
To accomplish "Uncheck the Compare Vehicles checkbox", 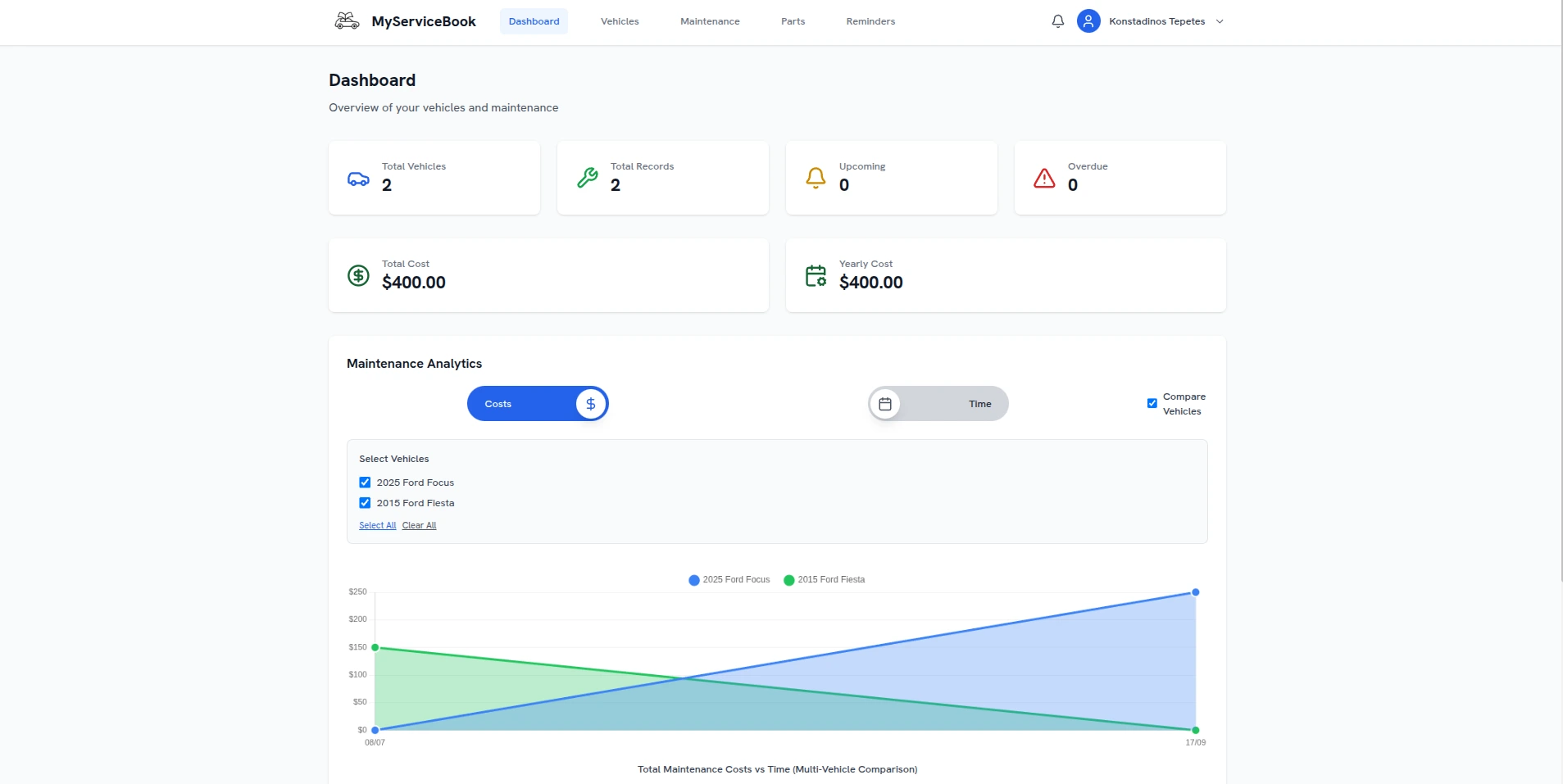I will tap(1152, 403).
